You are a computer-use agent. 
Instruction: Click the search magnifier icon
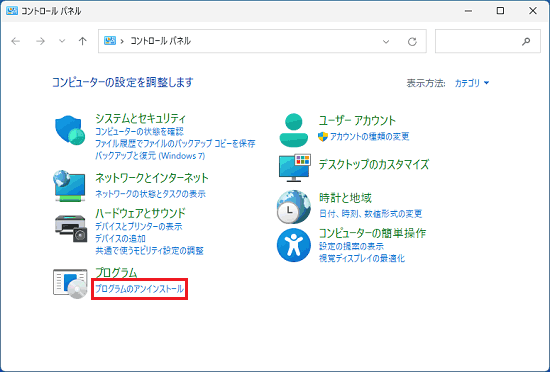point(526,41)
